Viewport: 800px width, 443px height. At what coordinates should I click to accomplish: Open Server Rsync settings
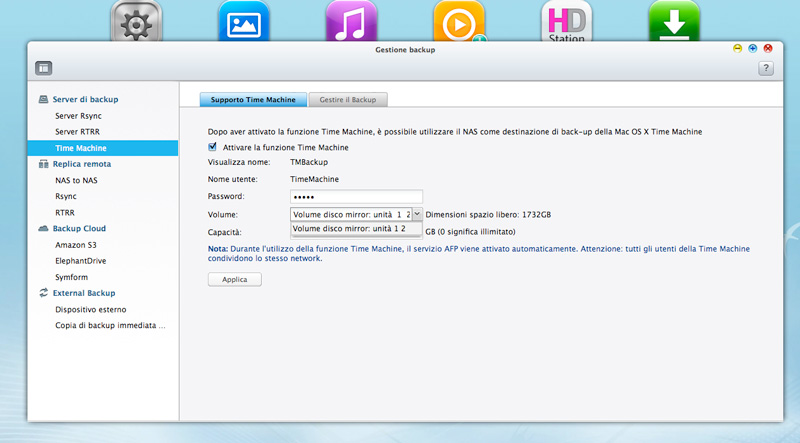(78, 116)
